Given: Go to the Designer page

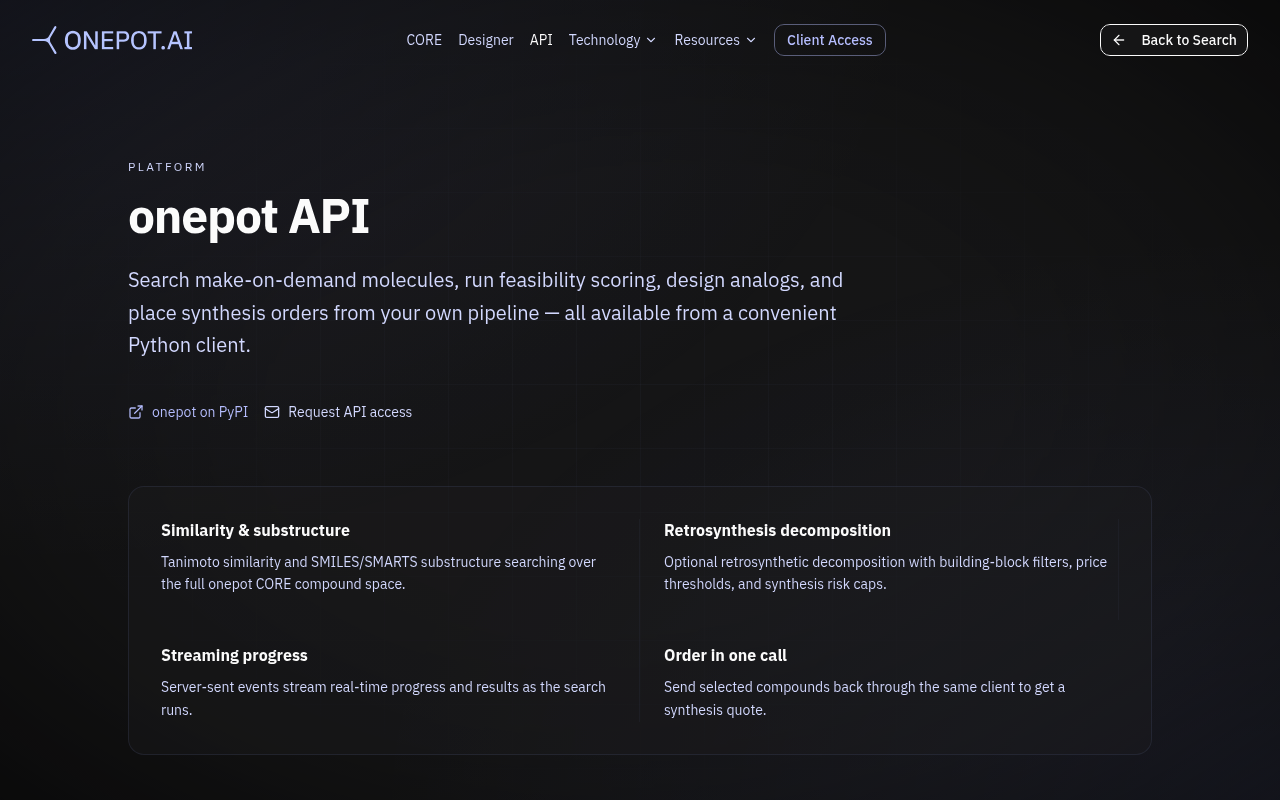Looking at the screenshot, I should (486, 40).
